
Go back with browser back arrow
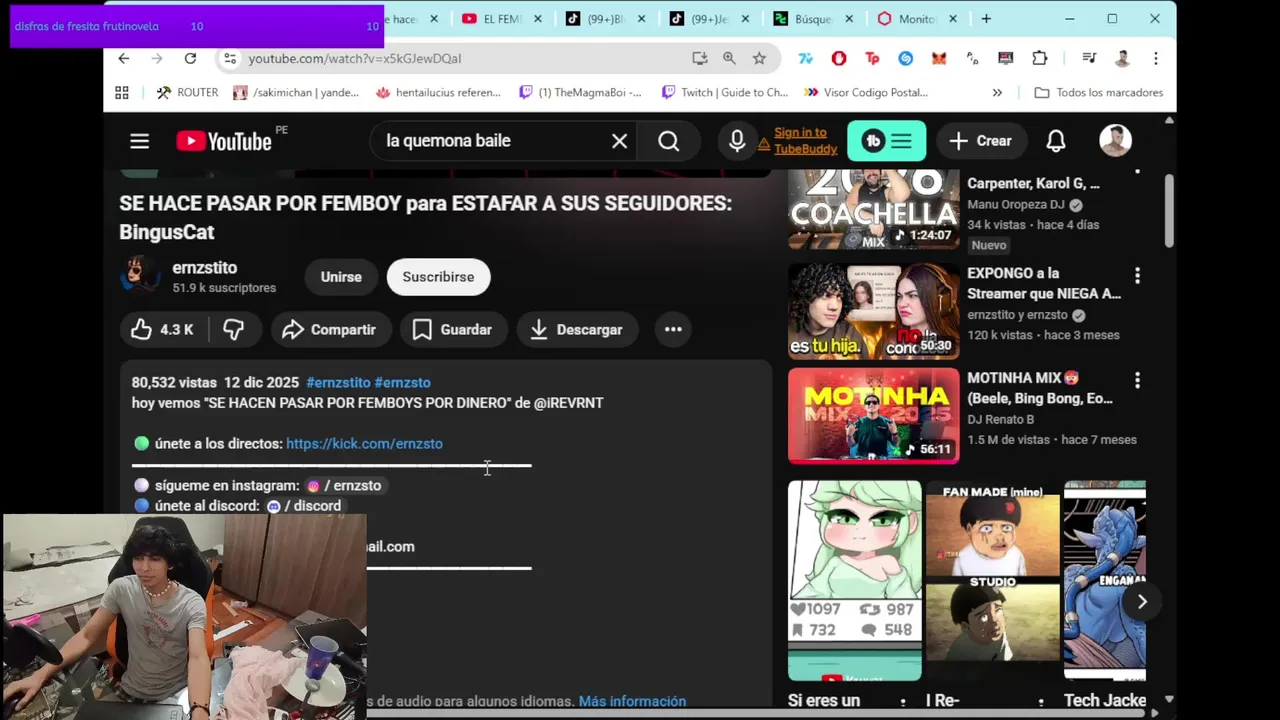click(124, 58)
